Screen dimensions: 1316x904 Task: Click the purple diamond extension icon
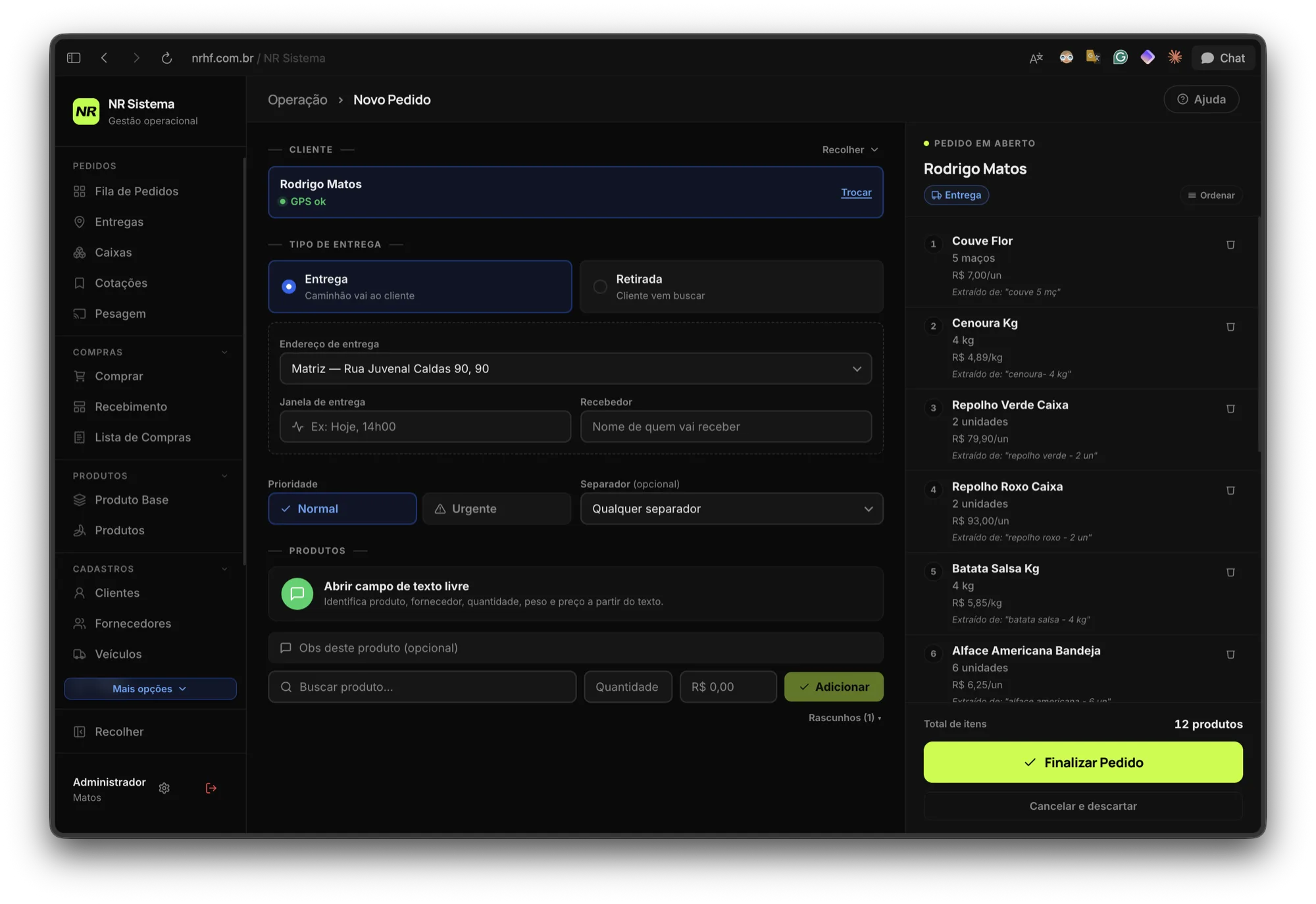coord(1148,57)
